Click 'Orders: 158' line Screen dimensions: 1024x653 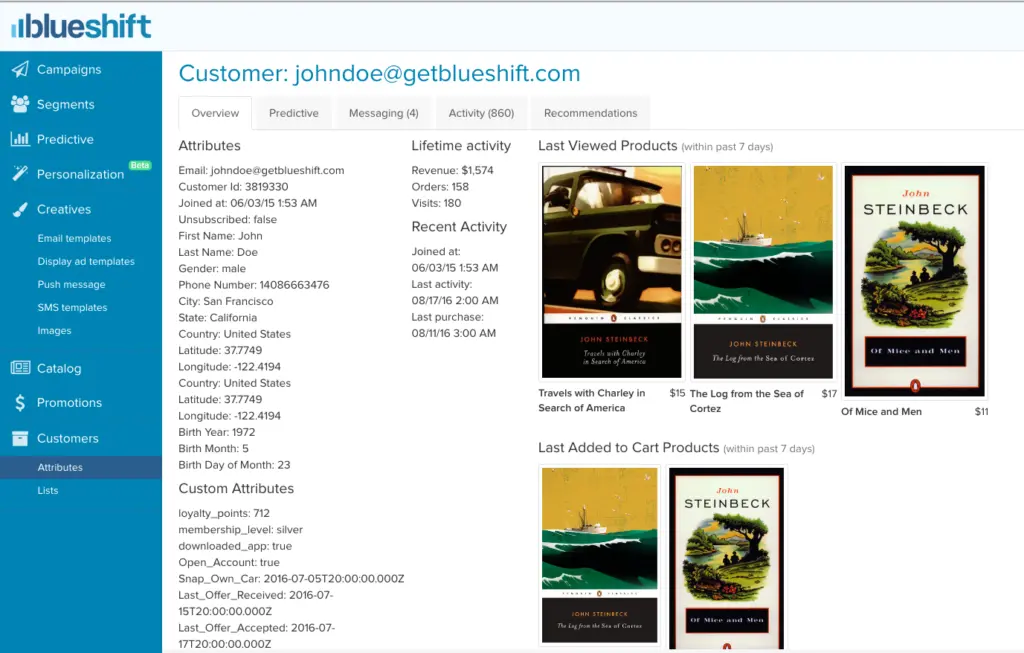coord(440,187)
